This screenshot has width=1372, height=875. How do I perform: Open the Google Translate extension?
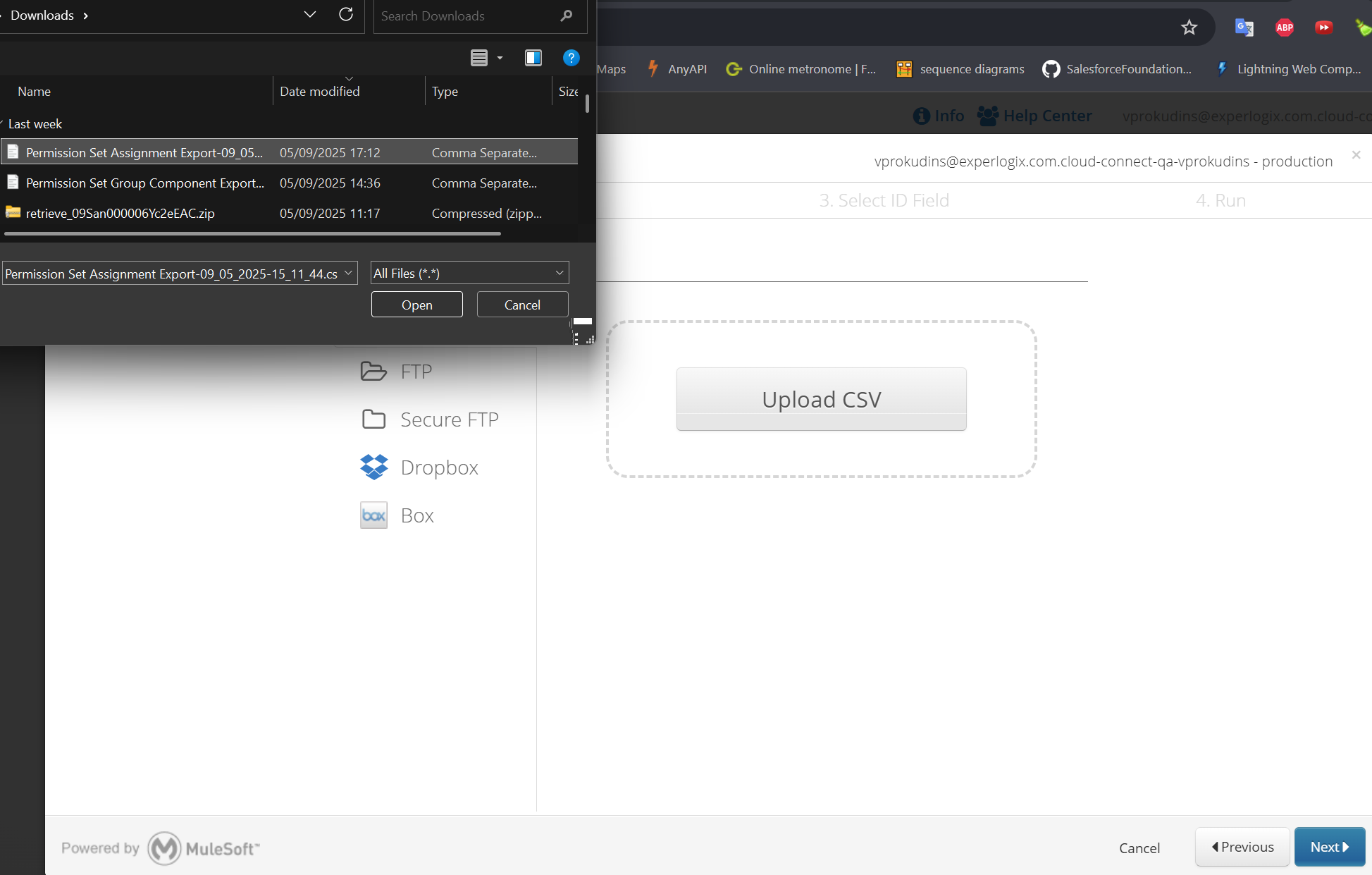click(1244, 27)
